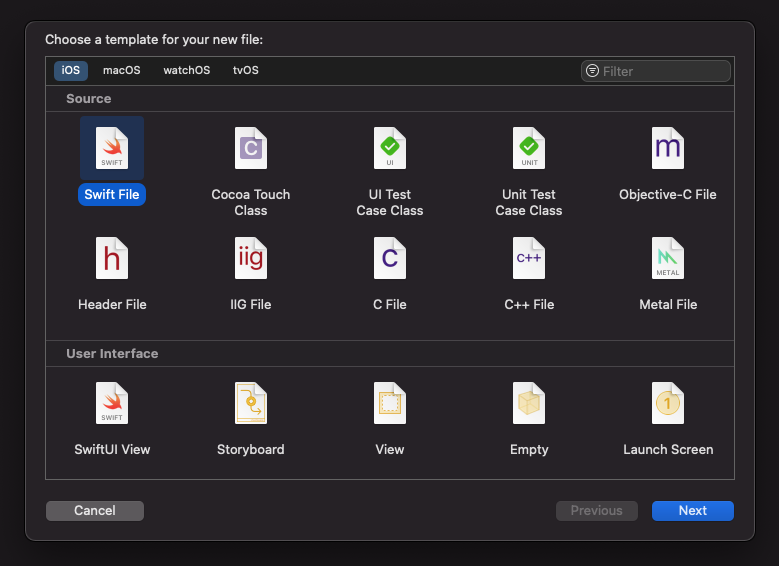The image size is (779, 566).
Task: Select the Empty template icon
Action: coord(529,403)
